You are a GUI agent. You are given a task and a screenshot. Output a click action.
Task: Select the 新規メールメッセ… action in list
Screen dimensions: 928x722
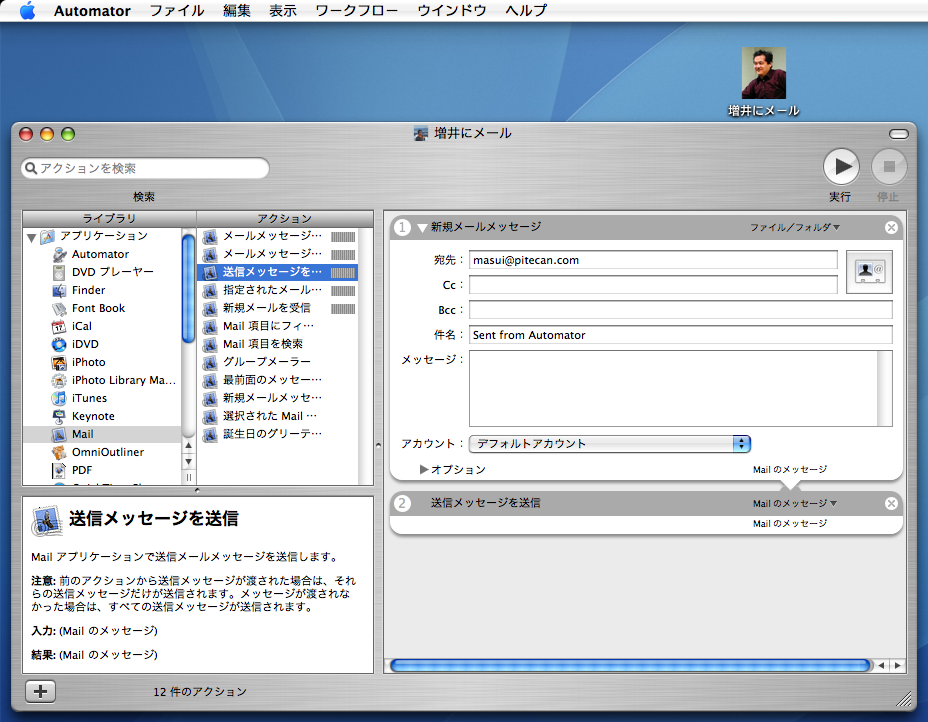pyautogui.click(x=278, y=398)
